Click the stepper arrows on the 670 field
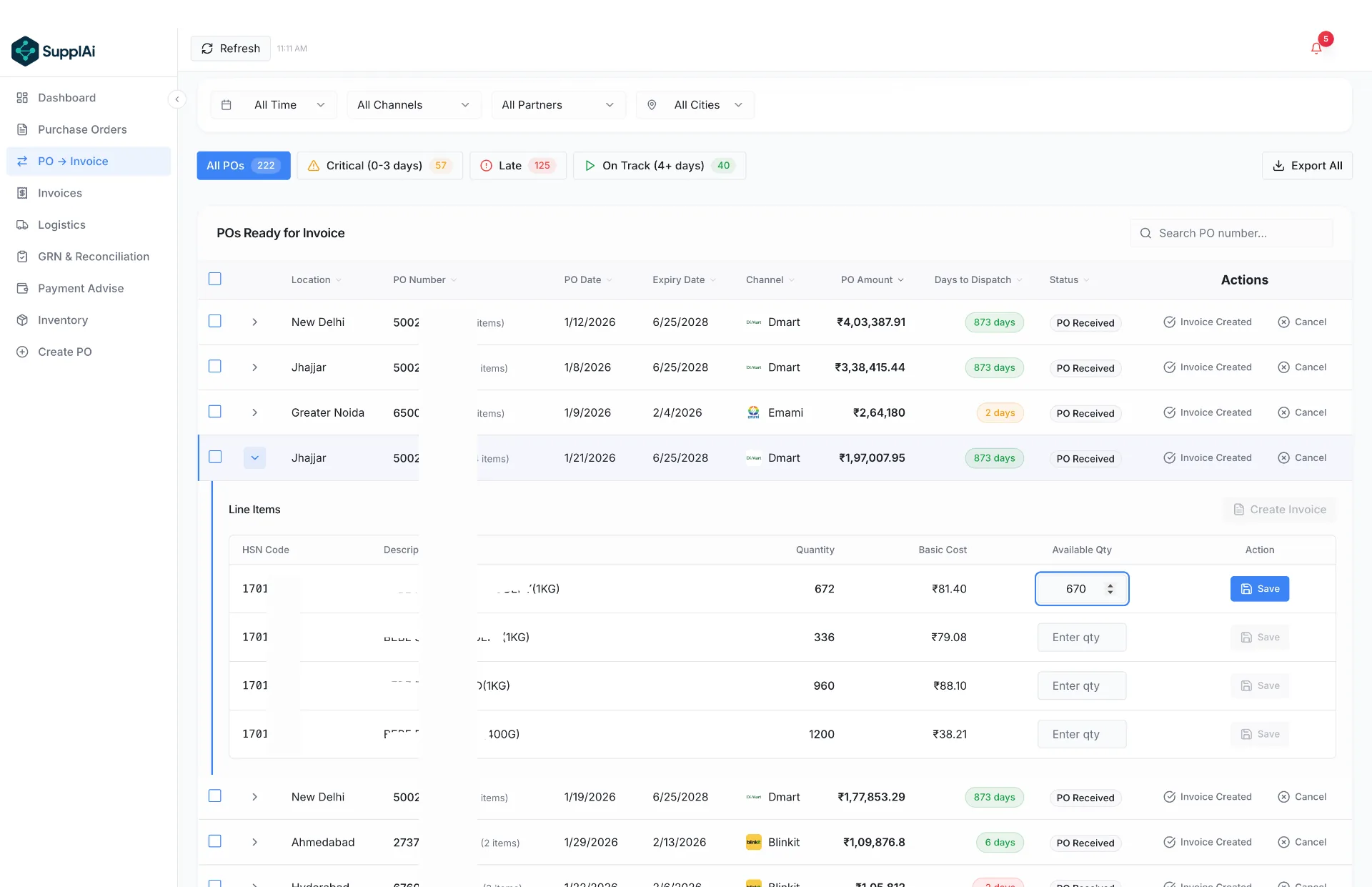The width and height of the screenshot is (1372, 887). point(1110,589)
